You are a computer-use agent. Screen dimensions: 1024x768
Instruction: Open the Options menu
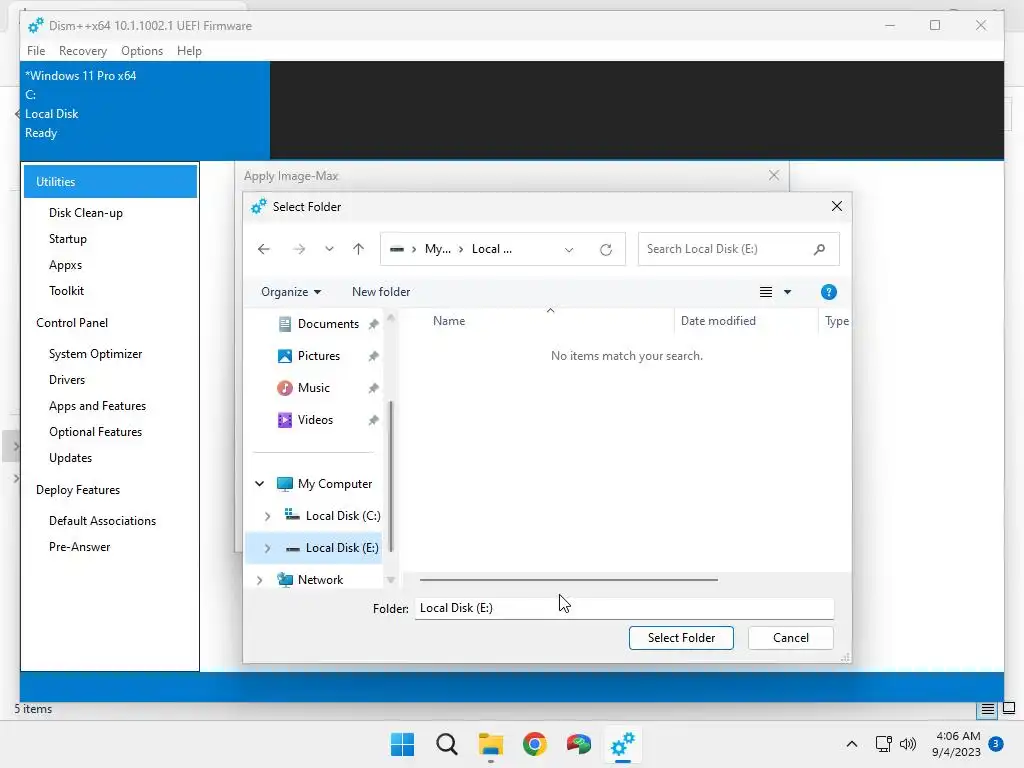[x=142, y=51]
